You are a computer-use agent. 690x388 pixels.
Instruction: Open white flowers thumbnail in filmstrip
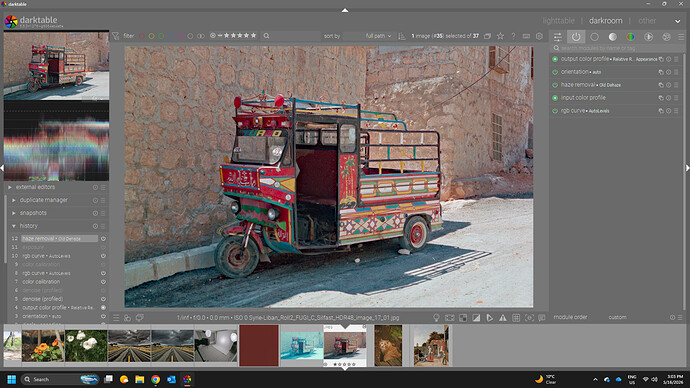point(86,347)
